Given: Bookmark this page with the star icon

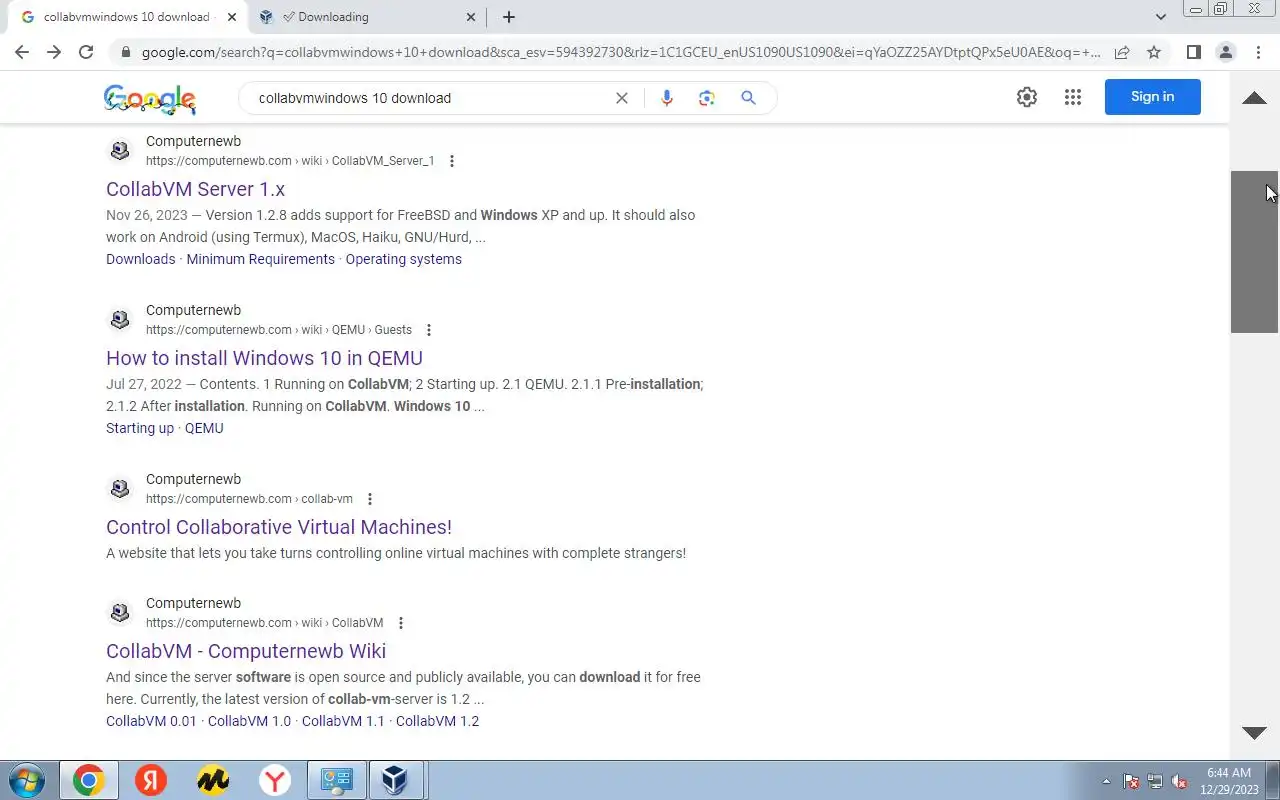Looking at the screenshot, I should coord(1154,52).
